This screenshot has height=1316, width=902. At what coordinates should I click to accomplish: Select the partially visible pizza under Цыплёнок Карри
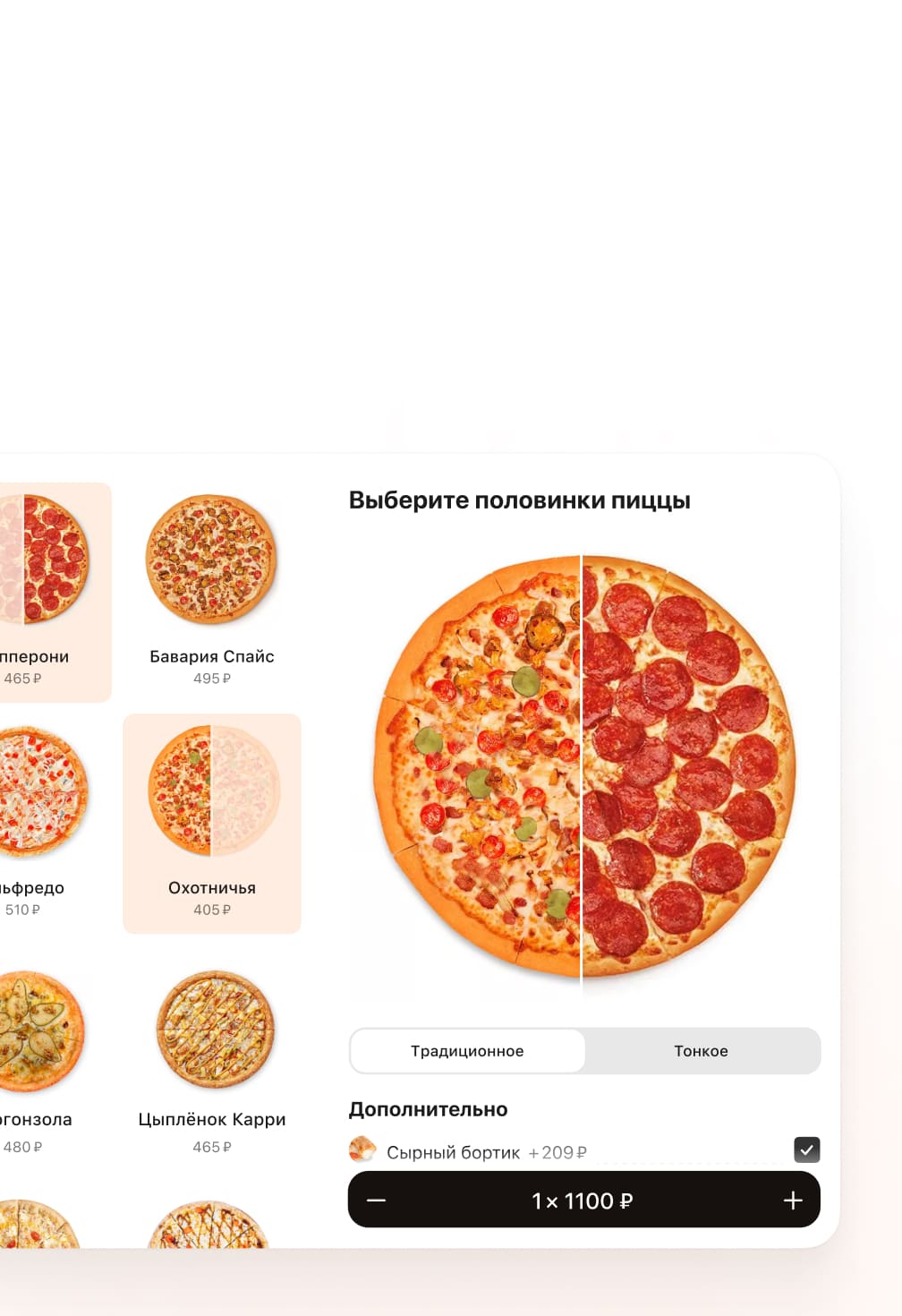[x=208, y=1224]
